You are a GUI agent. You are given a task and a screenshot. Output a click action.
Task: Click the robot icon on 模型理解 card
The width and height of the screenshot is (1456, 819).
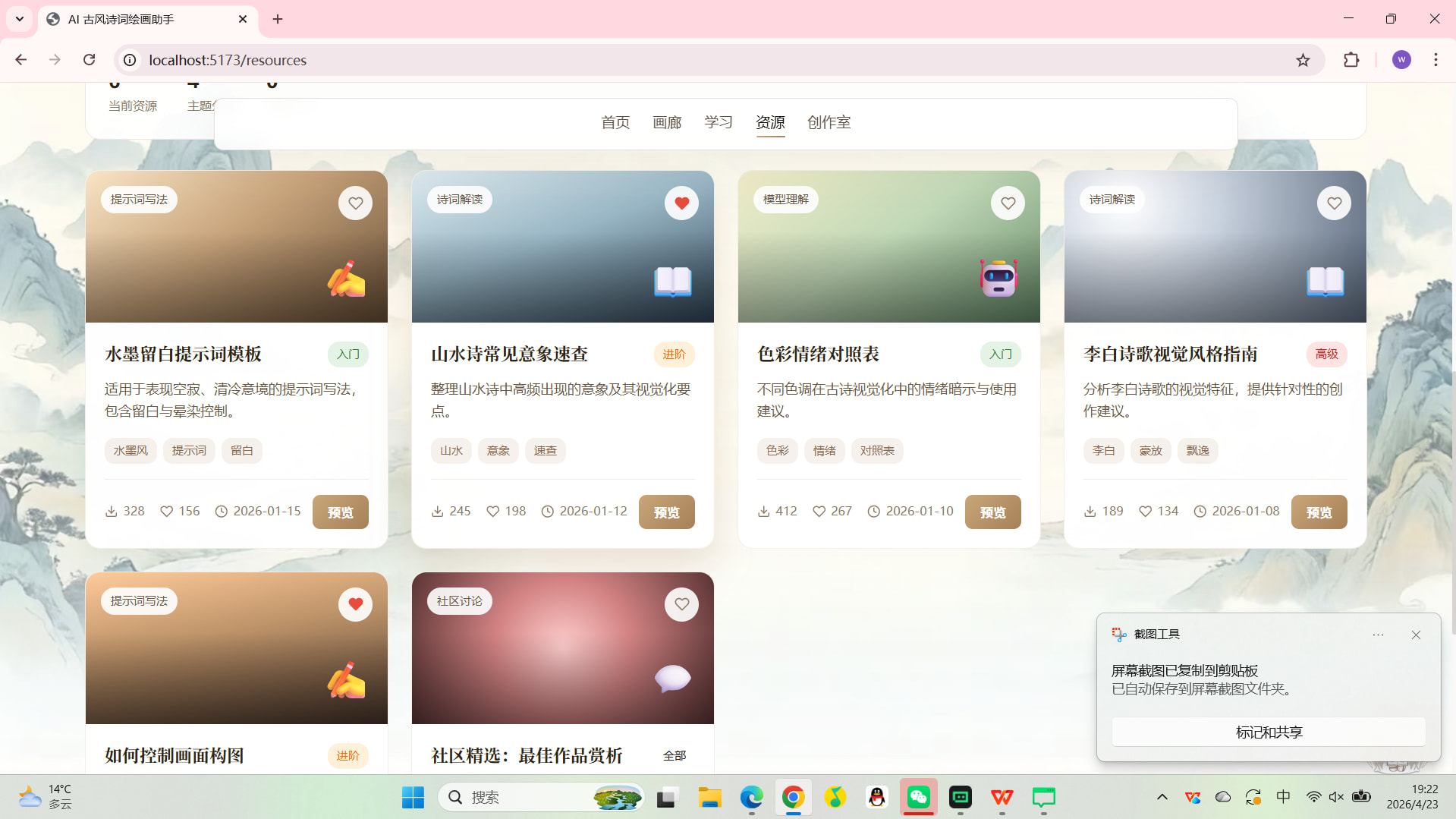(998, 279)
